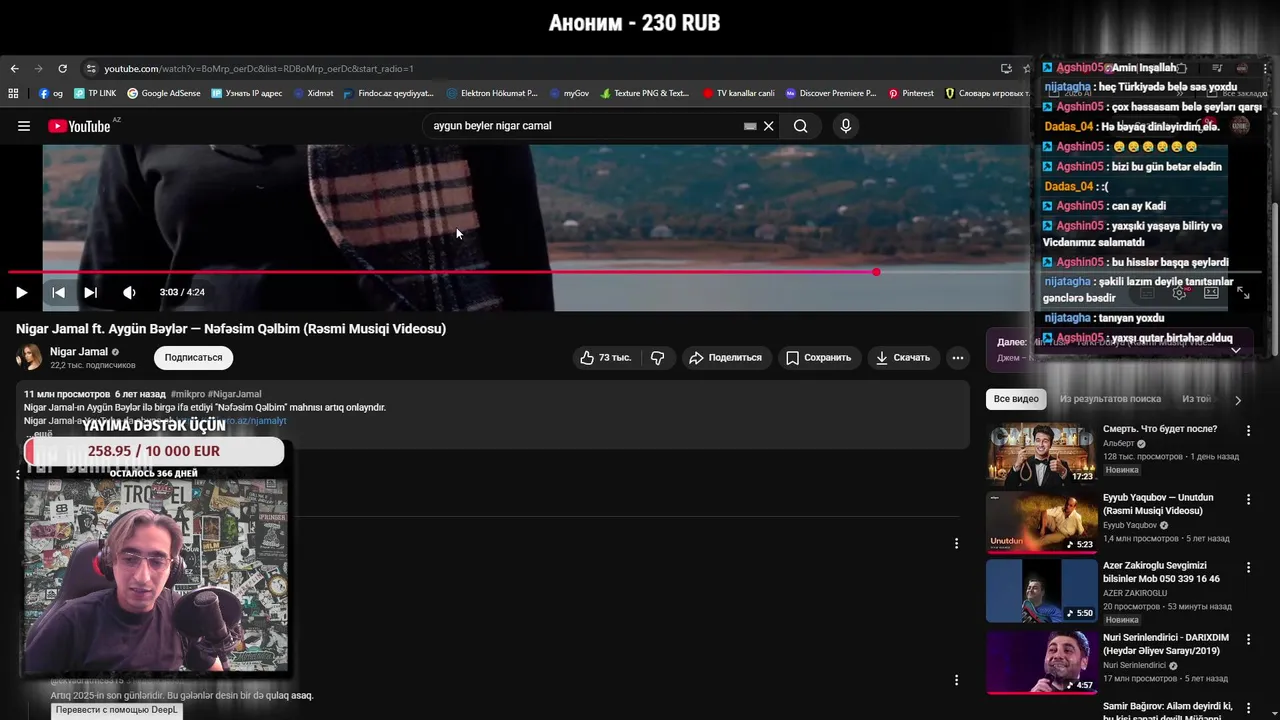Seek using the red progress scrubber
Screen dimensions: 1280x720
876,272
